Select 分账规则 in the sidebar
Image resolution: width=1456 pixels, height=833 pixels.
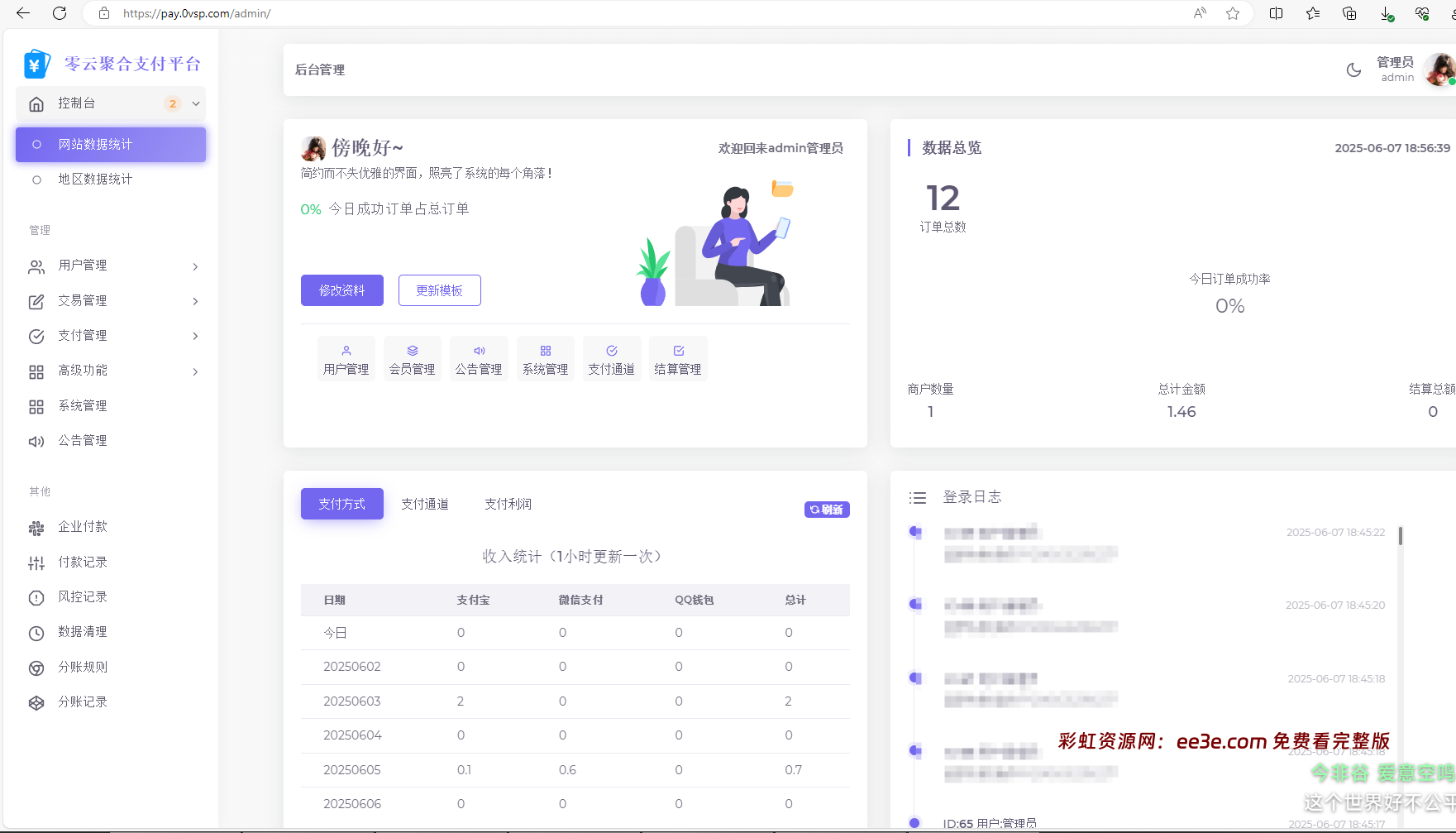pos(82,667)
